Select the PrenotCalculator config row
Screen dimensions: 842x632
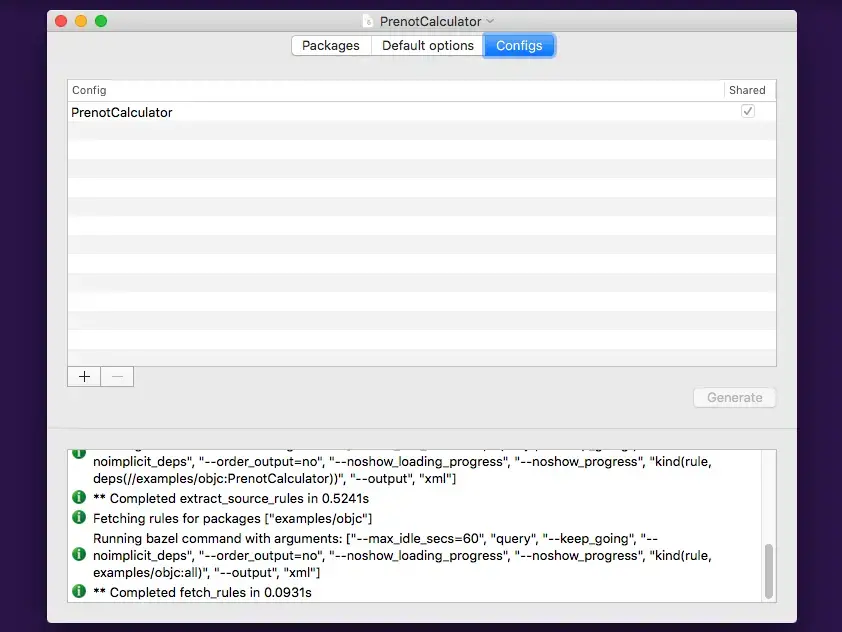[422, 112]
